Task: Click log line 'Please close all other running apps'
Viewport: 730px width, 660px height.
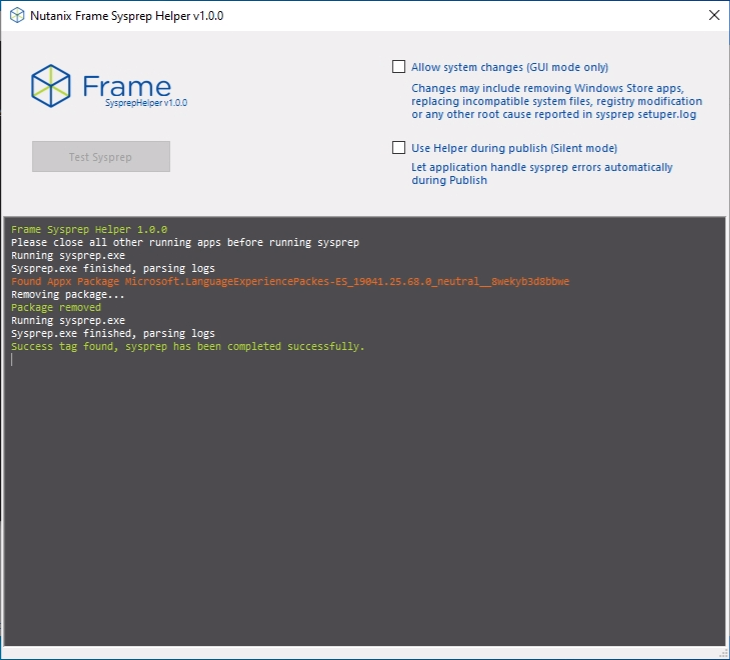Action: pos(185,242)
